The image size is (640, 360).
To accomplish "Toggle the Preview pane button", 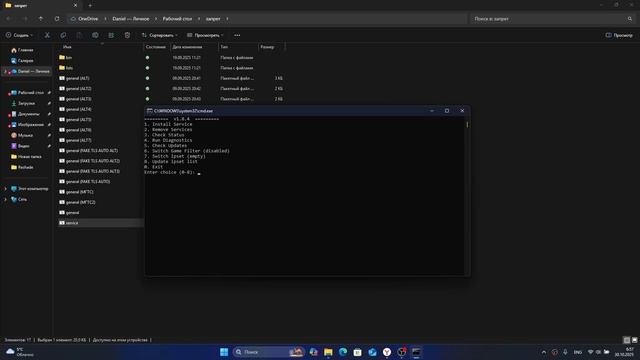I will pos(619,35).
